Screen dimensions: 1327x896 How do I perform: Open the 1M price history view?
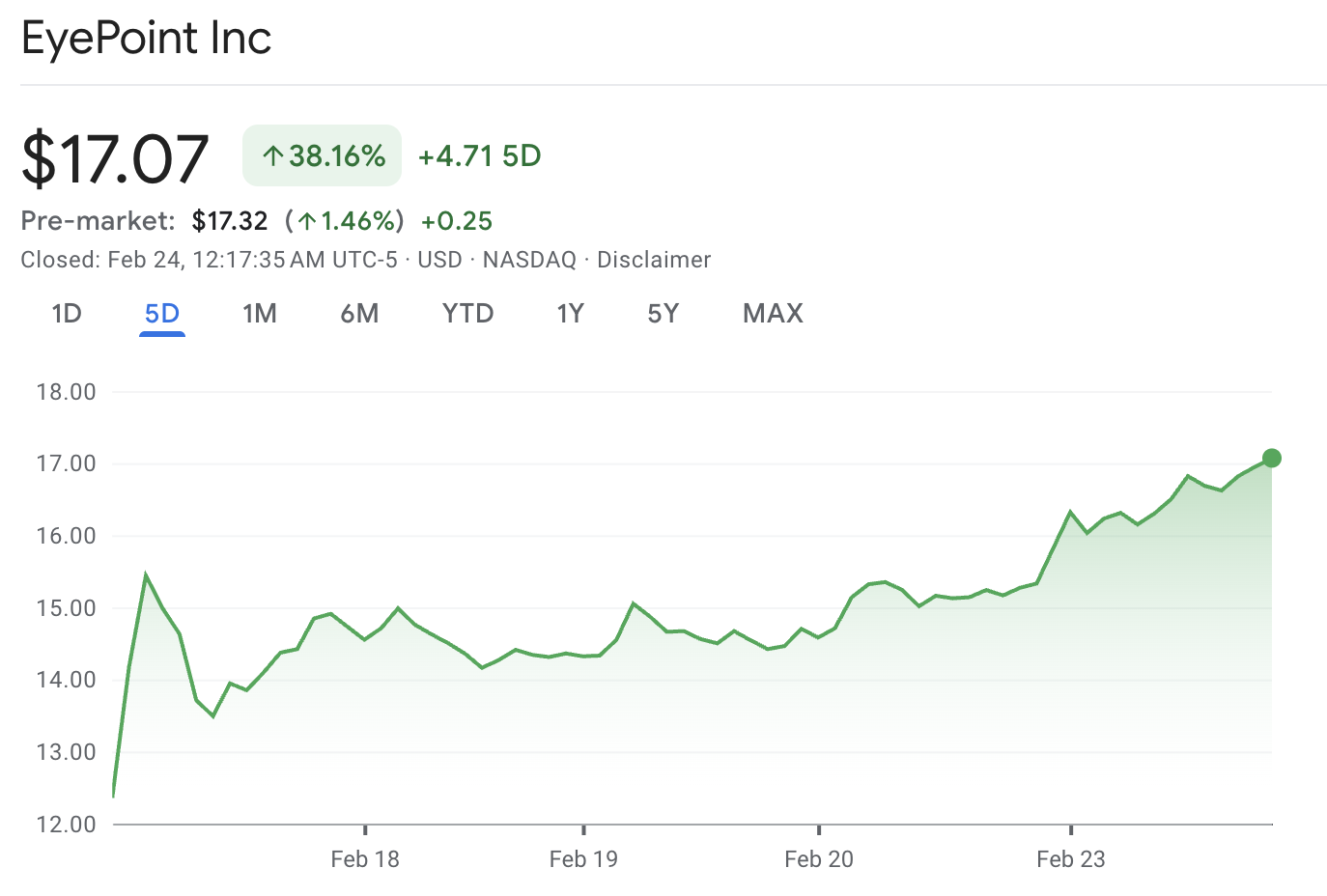point(260,313)
